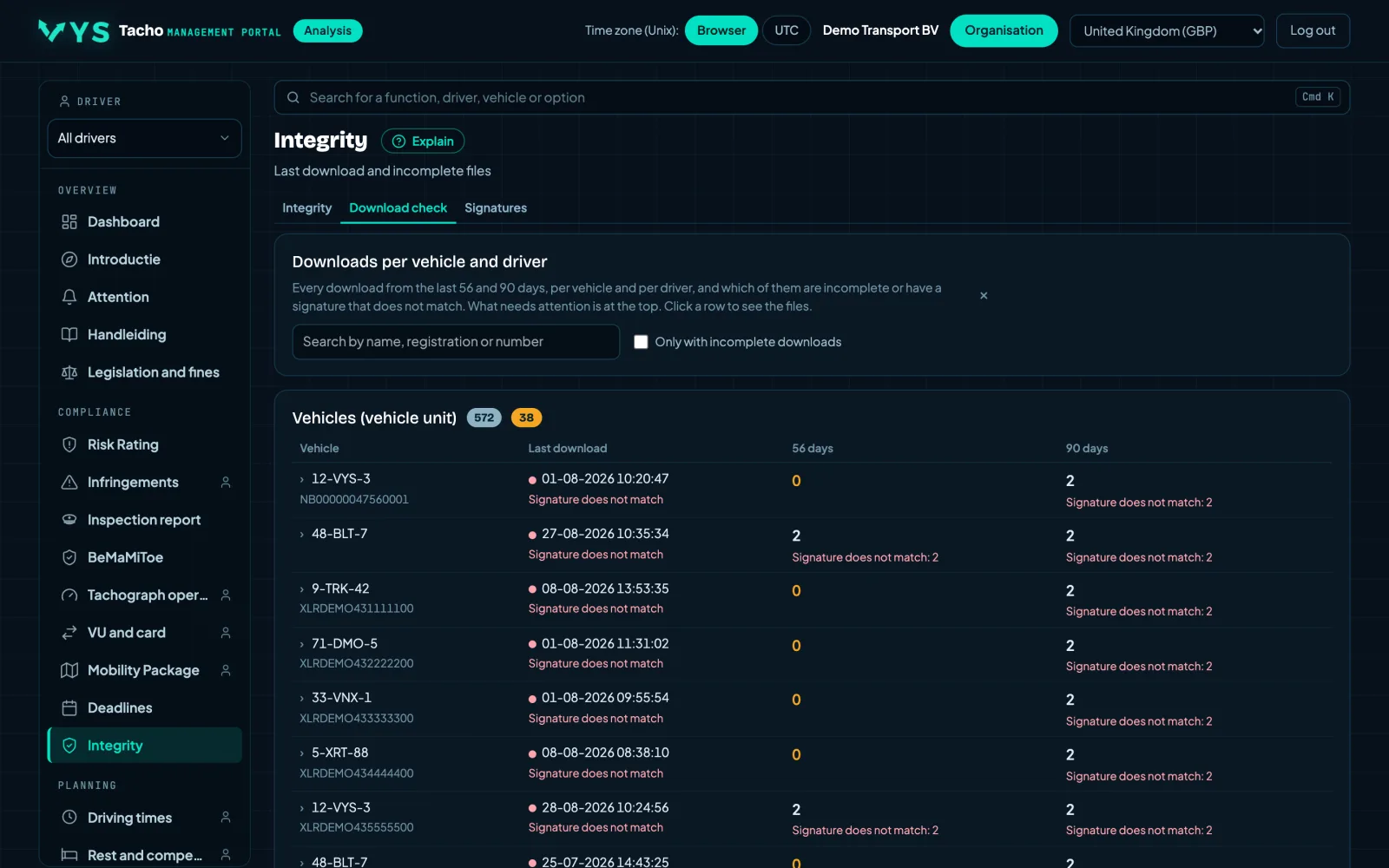
Task: Click the 27-08-2026 10:35:34 download timestamp
Action: 605,534
